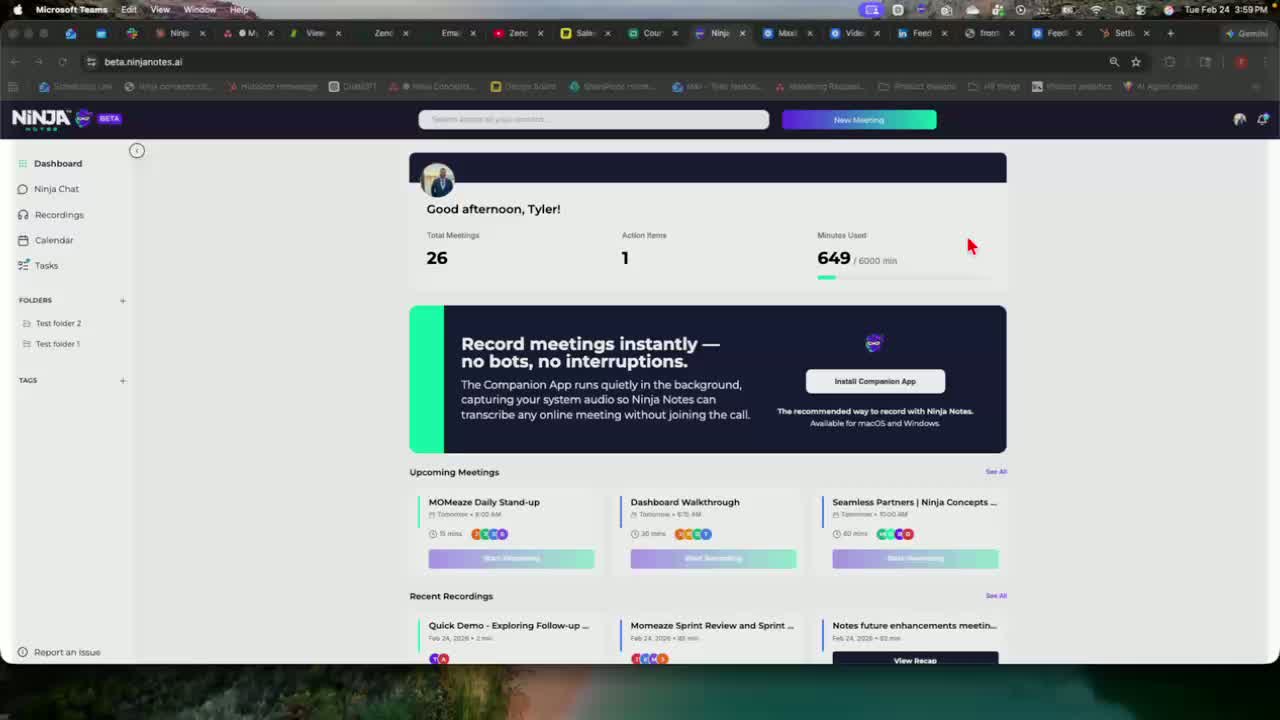Switch to the Setti browser tab
The width and height of the screenshot is (1280, 720).
1124,33
